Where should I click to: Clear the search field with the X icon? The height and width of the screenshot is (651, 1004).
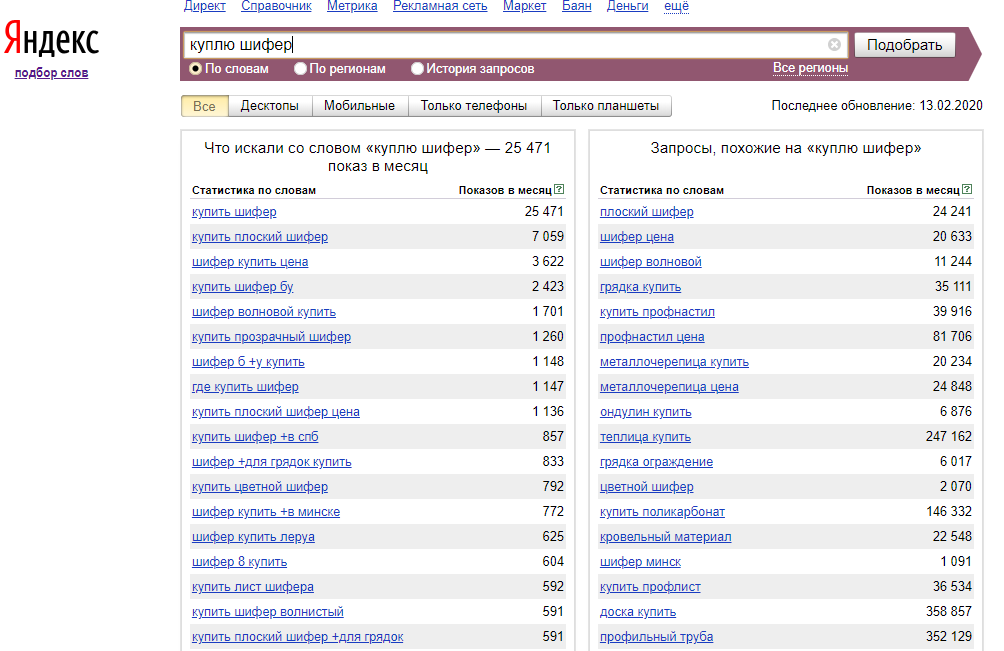834,45
